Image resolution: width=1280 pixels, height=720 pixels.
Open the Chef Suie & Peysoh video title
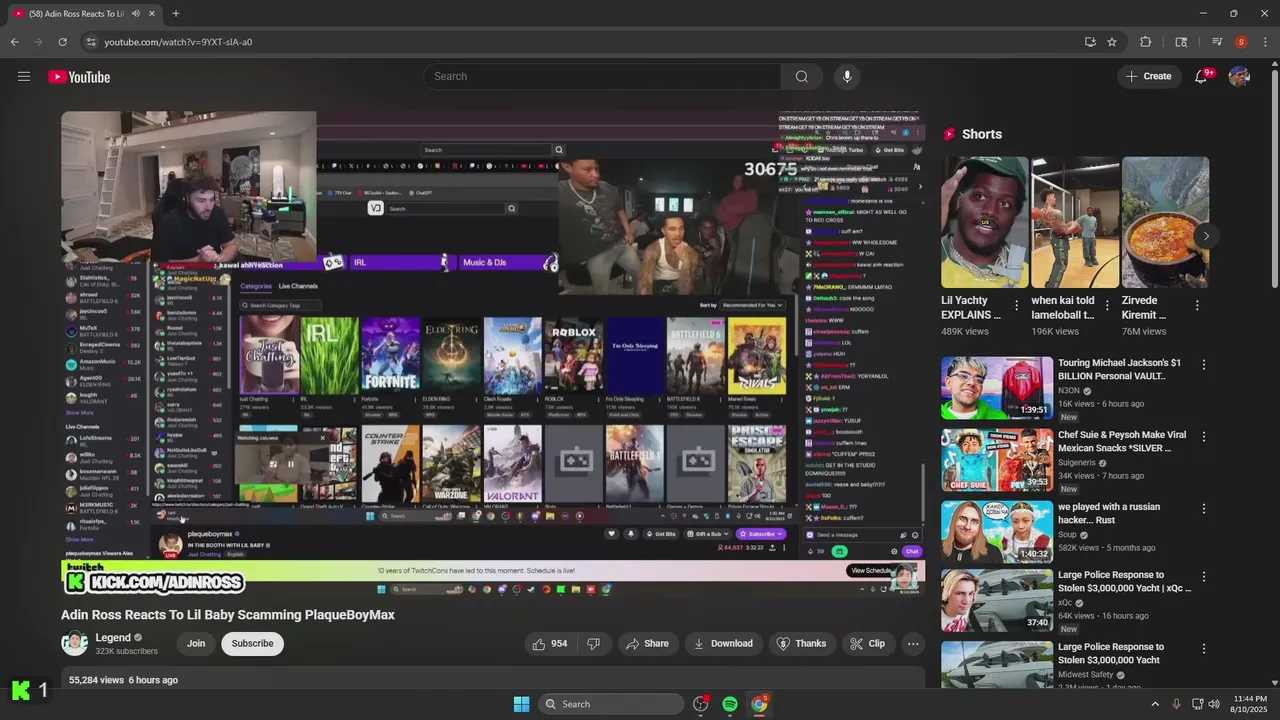tap(1122, 442)
